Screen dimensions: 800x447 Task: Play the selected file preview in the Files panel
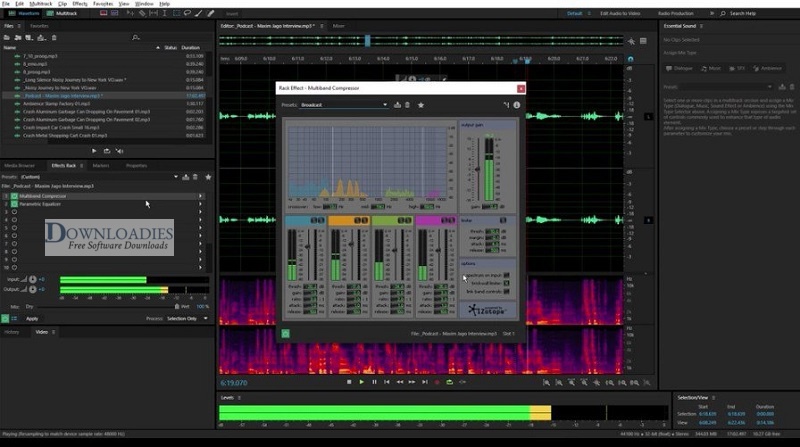[x=94, y=151]
